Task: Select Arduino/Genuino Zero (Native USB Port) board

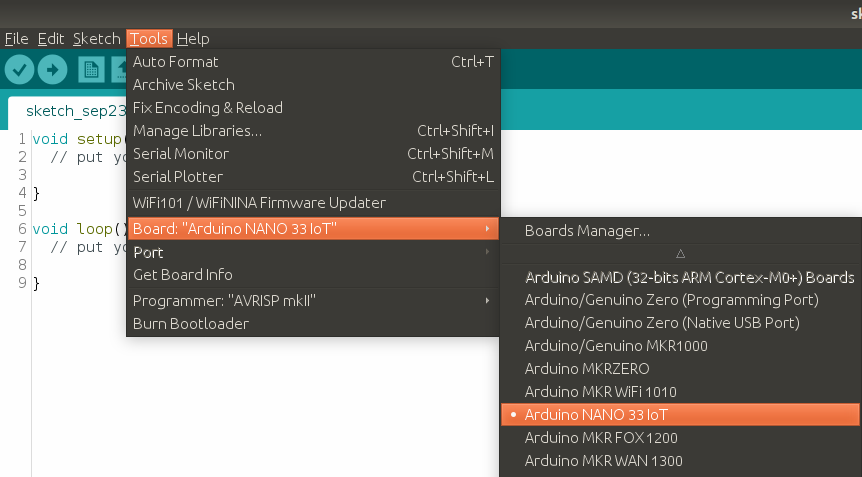Action: pyautogui.click(x=681, y=323)
